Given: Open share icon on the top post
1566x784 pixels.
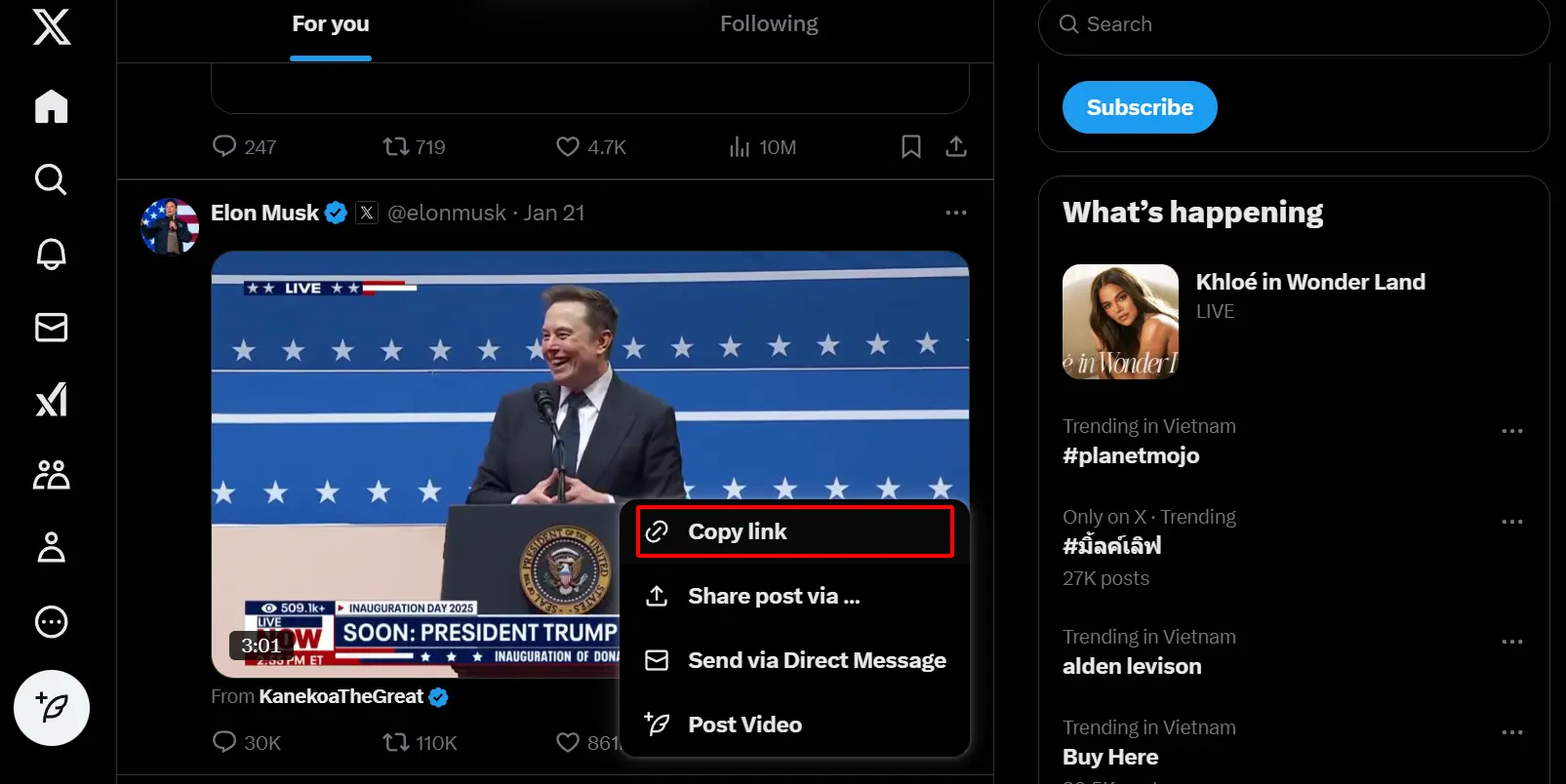Looking at the screenshot, I should 956,146.
